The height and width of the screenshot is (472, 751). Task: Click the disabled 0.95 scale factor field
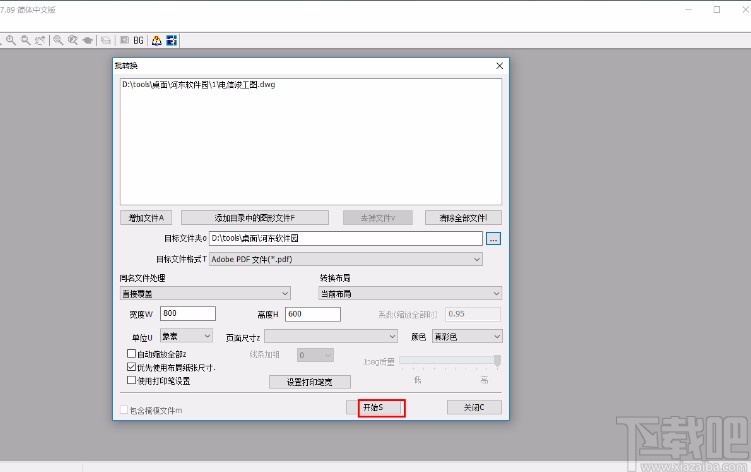(473, 314)
